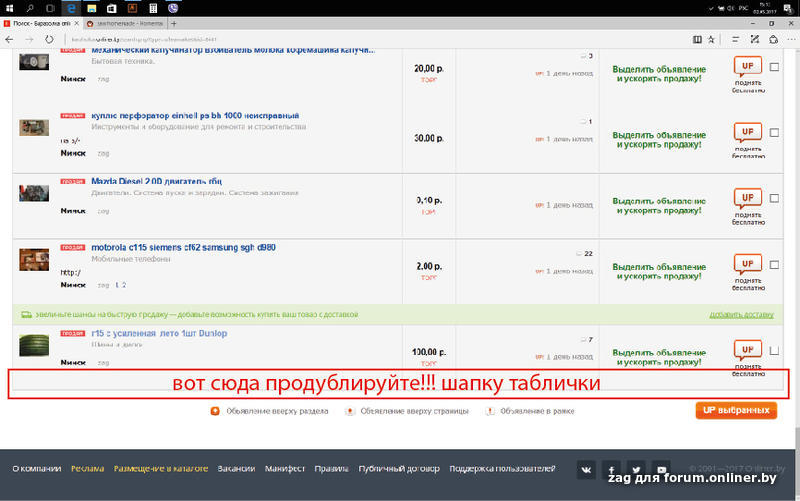Open the Twitter icon in the footer
Screen dimensions: 800x501
pos(636,468)
